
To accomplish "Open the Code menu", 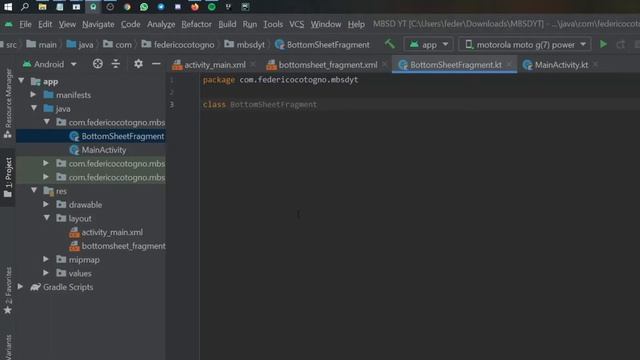I will 131,24.
